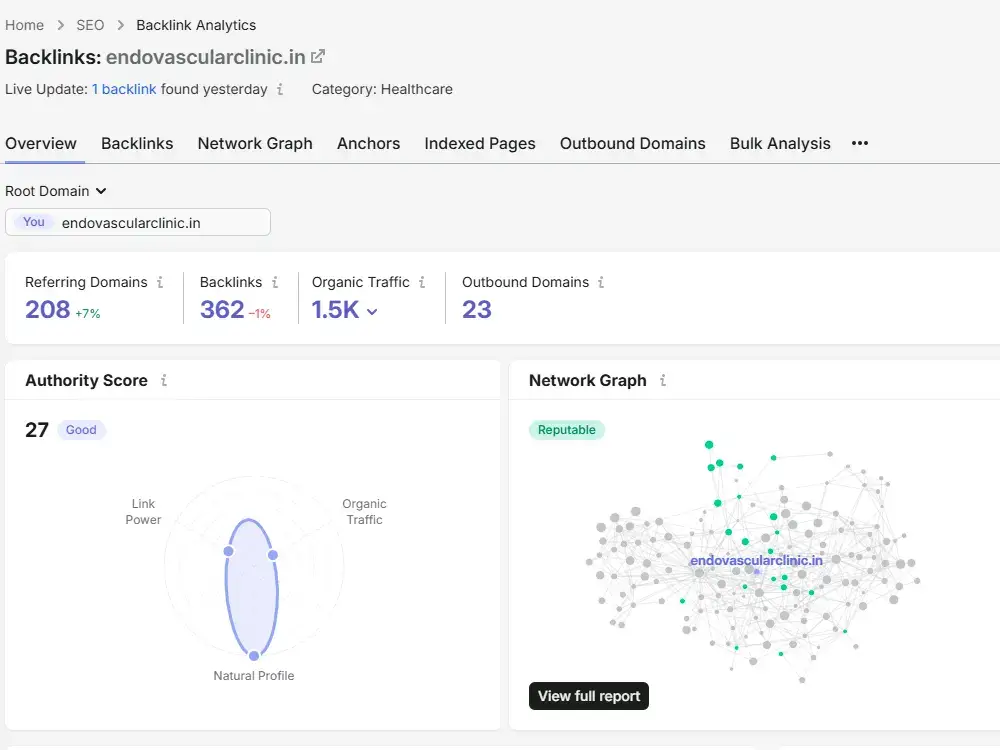Go to the Anchors tab
Screen dimensions: 1000x750
[x=369, y=143]
